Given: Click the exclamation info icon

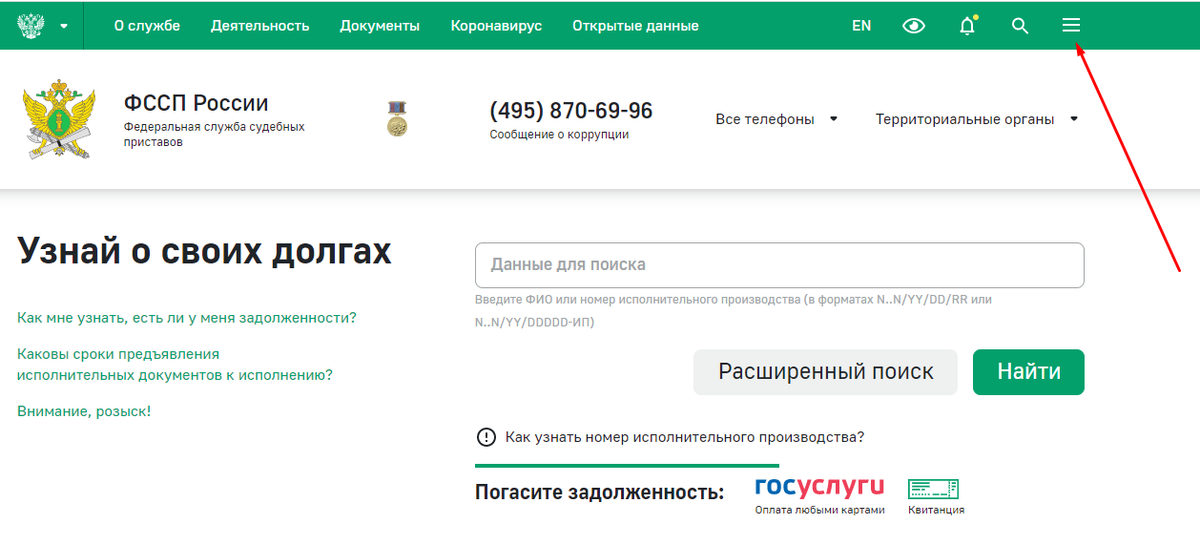Looking at the screenshot, I should [486, 437].
